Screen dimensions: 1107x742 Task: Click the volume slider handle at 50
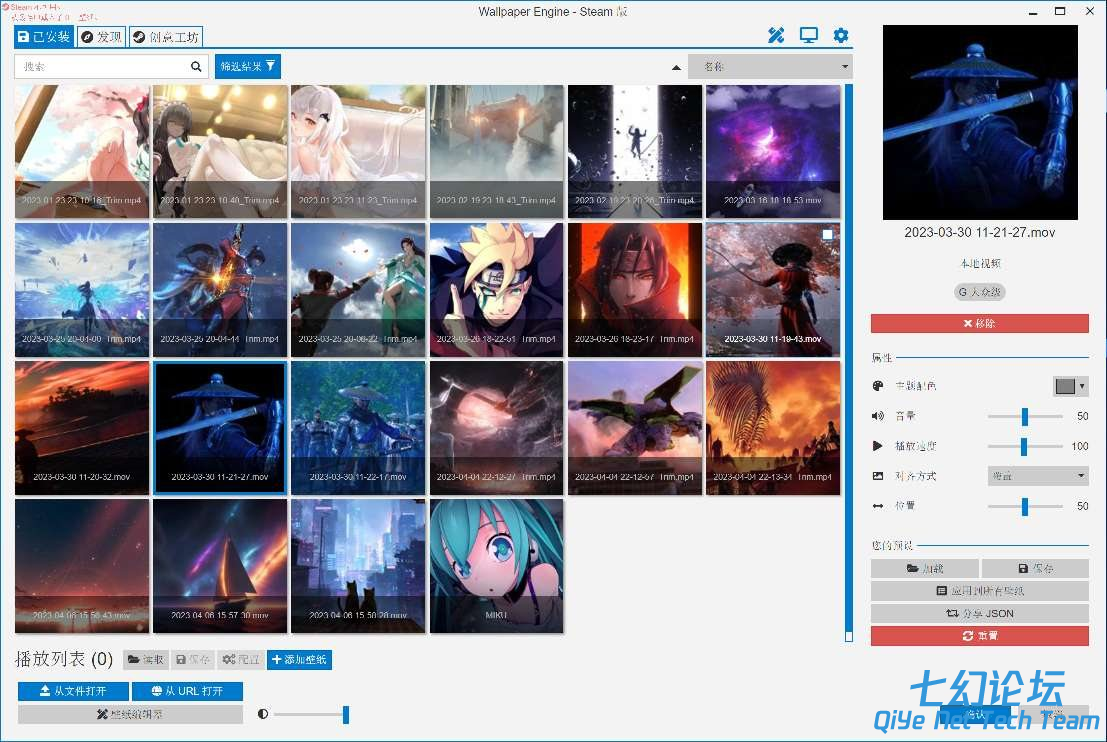[1024, 416]
